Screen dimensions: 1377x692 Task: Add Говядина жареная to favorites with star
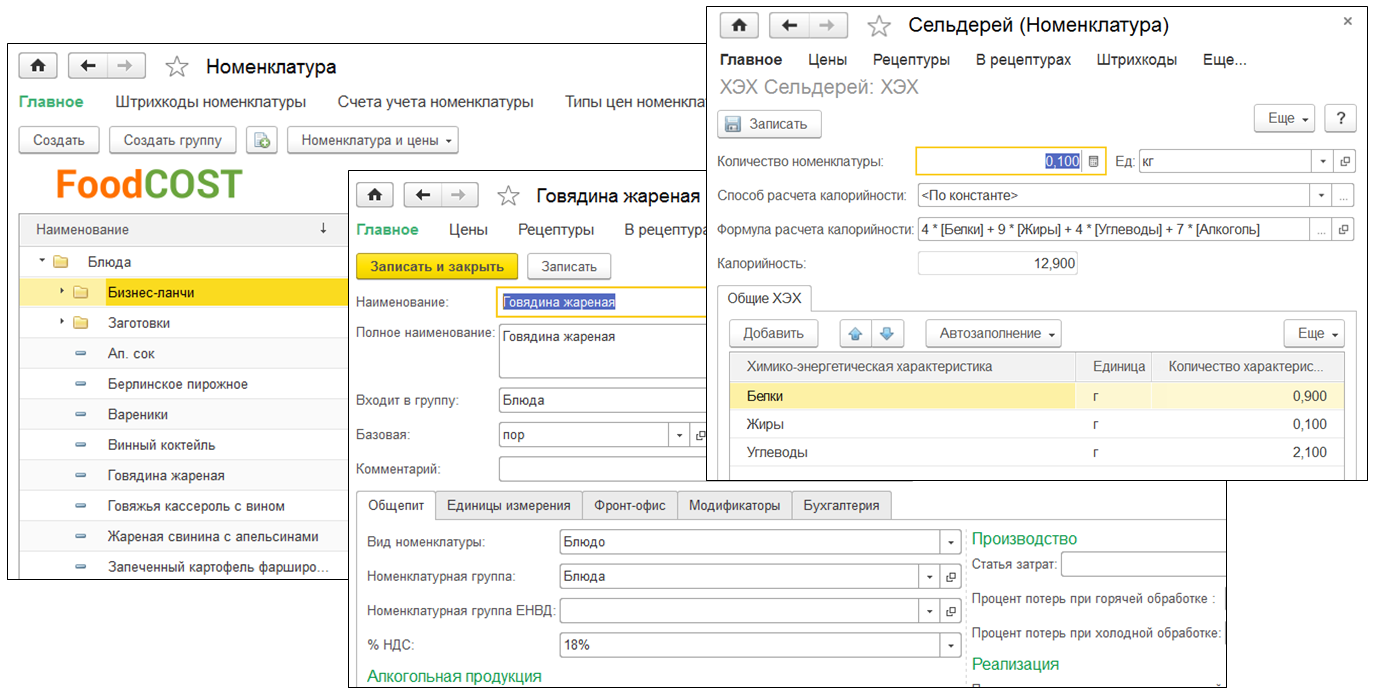pos(508,196)
